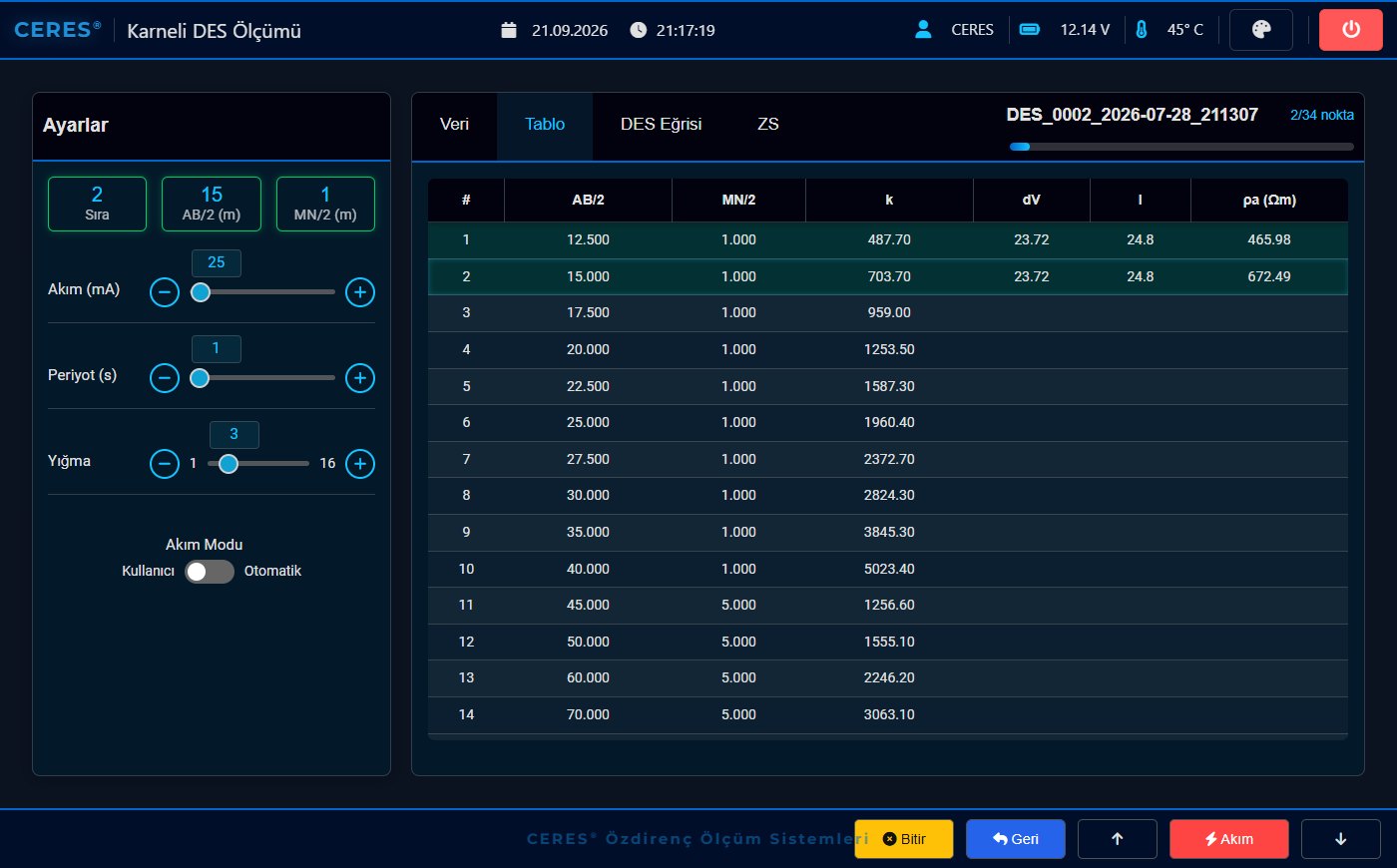Click the battery icon beside 12.14 V
The width and height of the screenshot is (1397, 868).
point(1030,30)
